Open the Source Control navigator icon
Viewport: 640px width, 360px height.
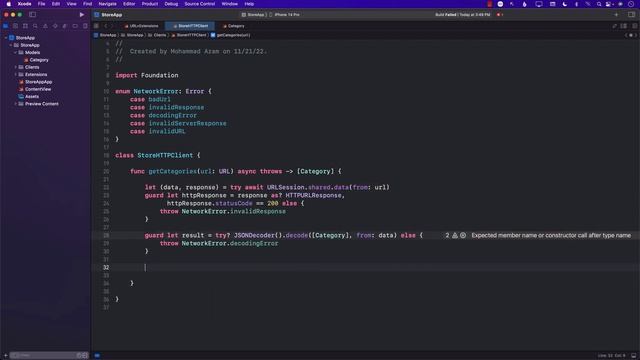click(16, 26)
